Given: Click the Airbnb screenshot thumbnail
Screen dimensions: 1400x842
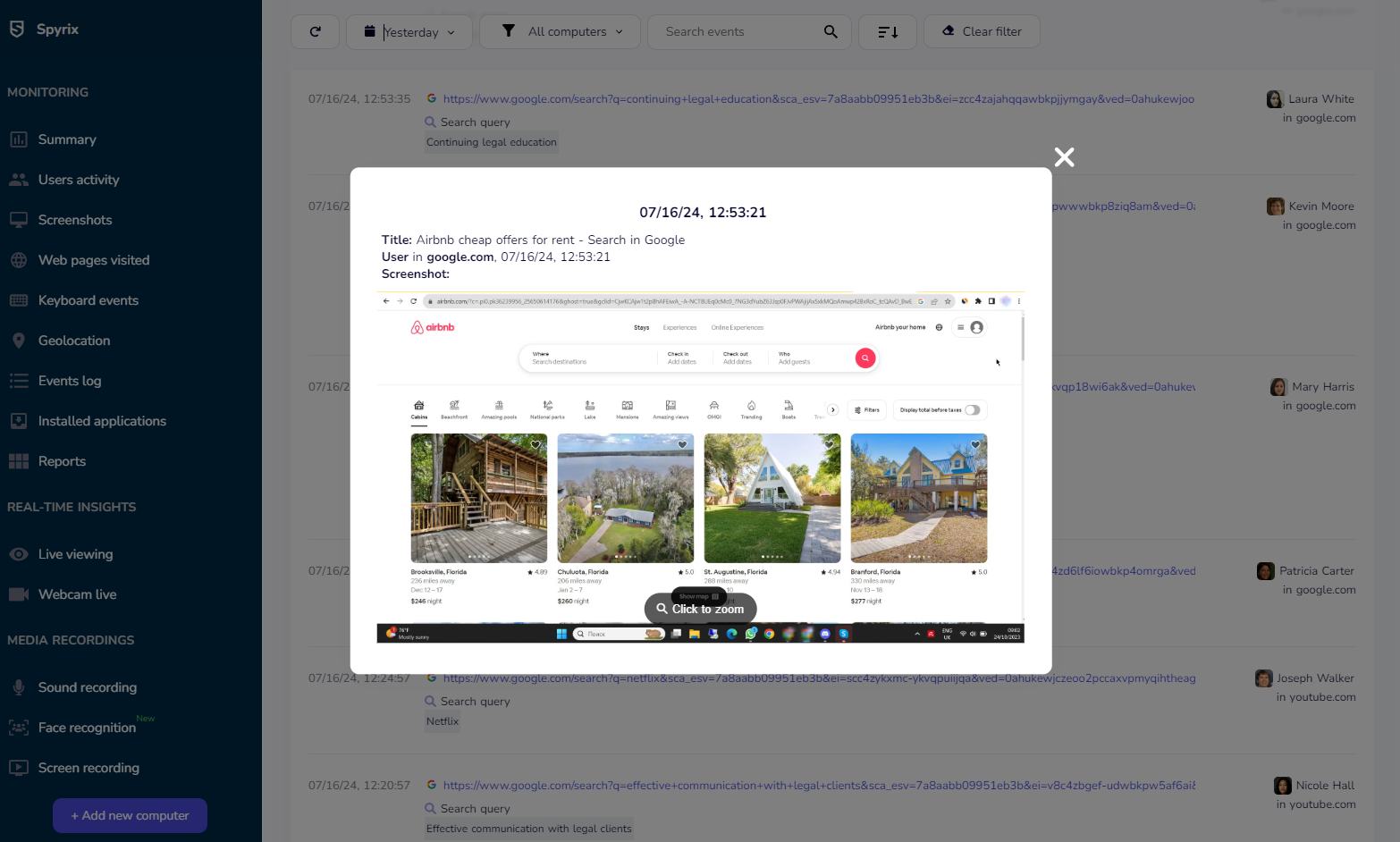Looking at the screenshot, I should pos(701,467).
